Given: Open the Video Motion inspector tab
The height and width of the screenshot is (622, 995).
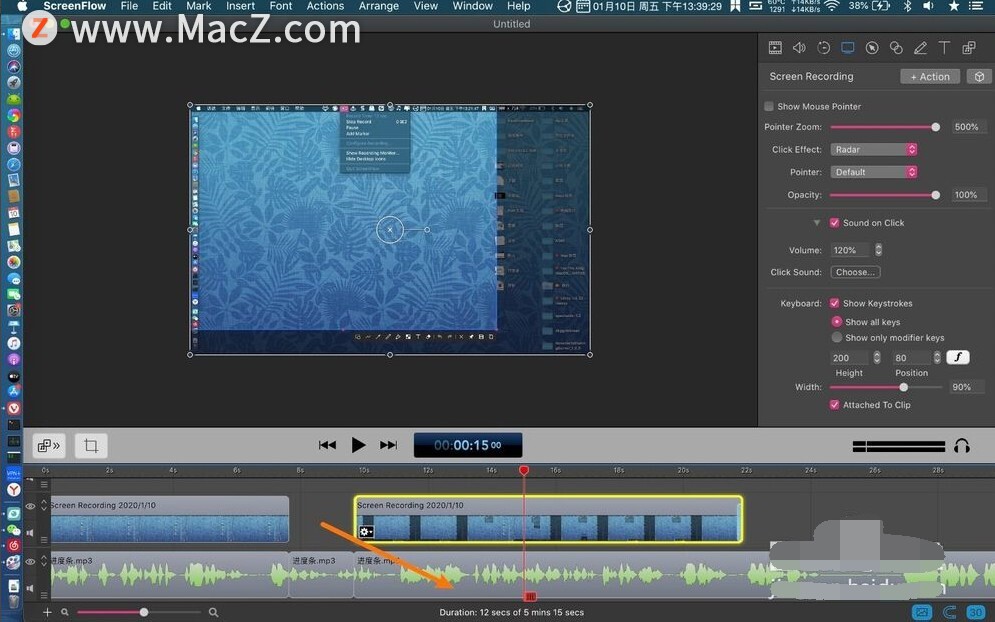Looking at the screenshot, I should (824, 48).
